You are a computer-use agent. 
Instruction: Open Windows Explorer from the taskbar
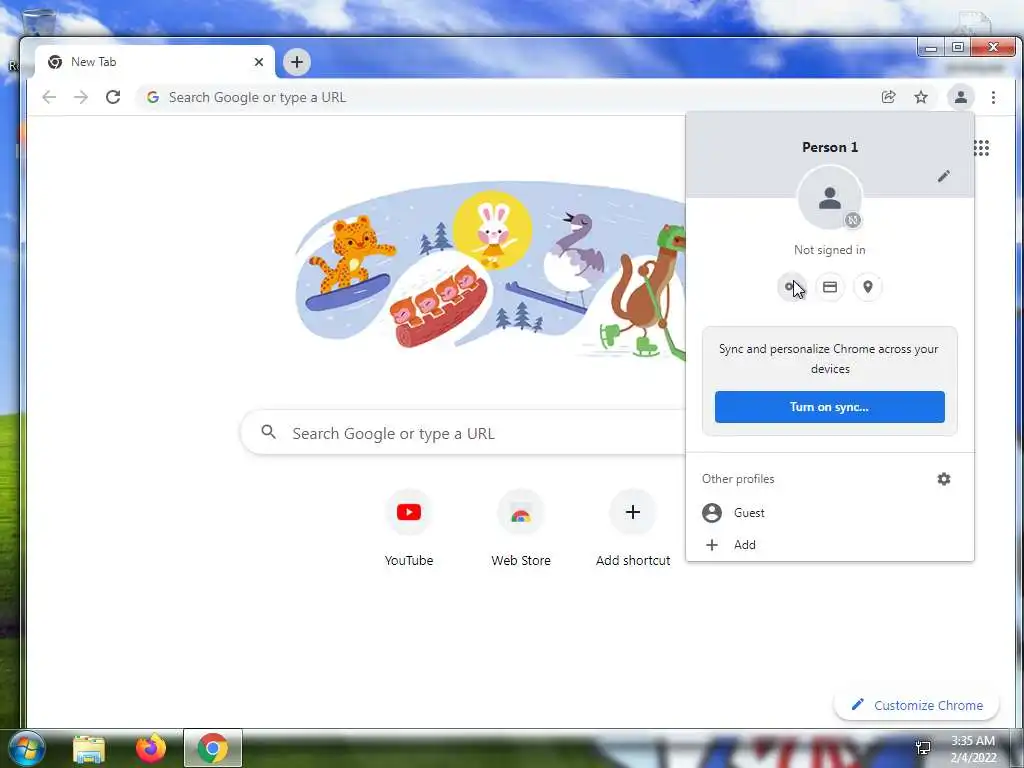click(89, 748)
